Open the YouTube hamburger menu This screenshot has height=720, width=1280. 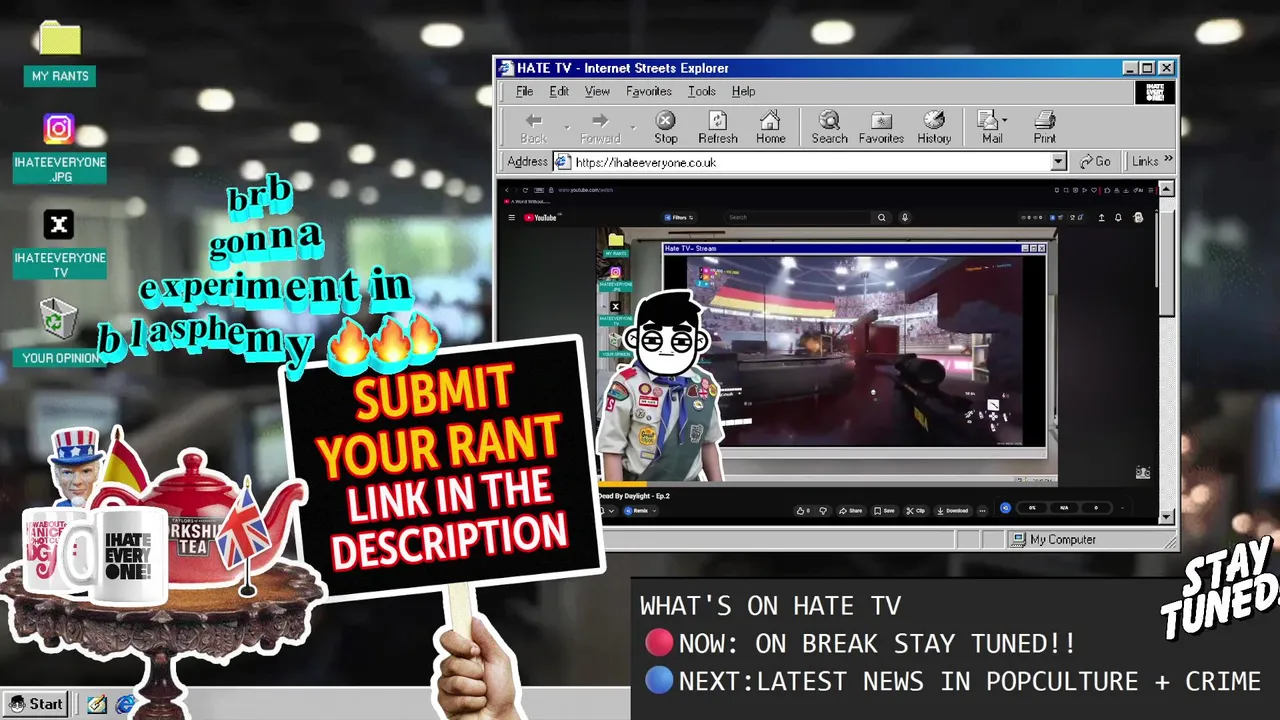click(511, 217)
